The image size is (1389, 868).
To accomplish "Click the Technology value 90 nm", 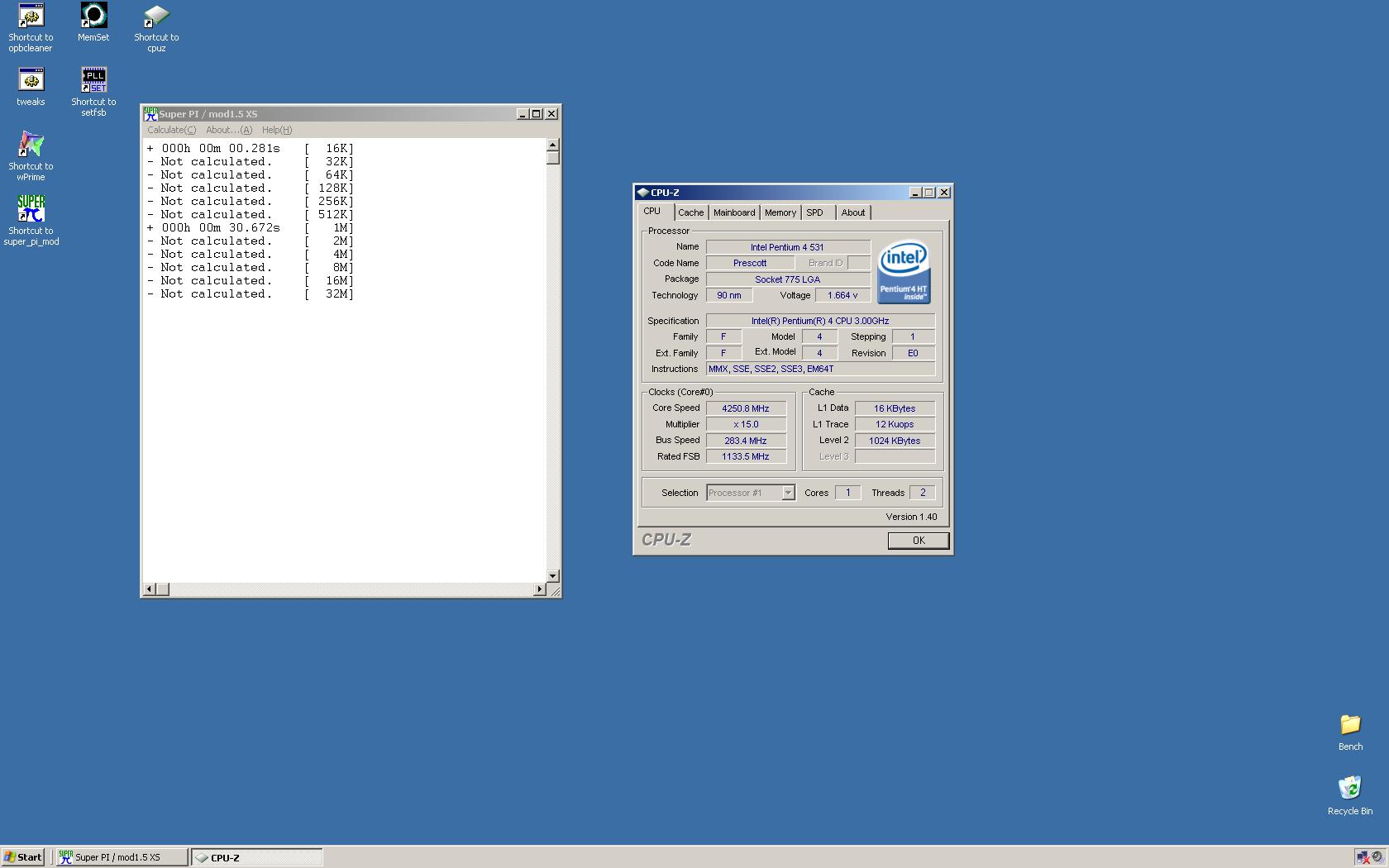I will point(729,295).
